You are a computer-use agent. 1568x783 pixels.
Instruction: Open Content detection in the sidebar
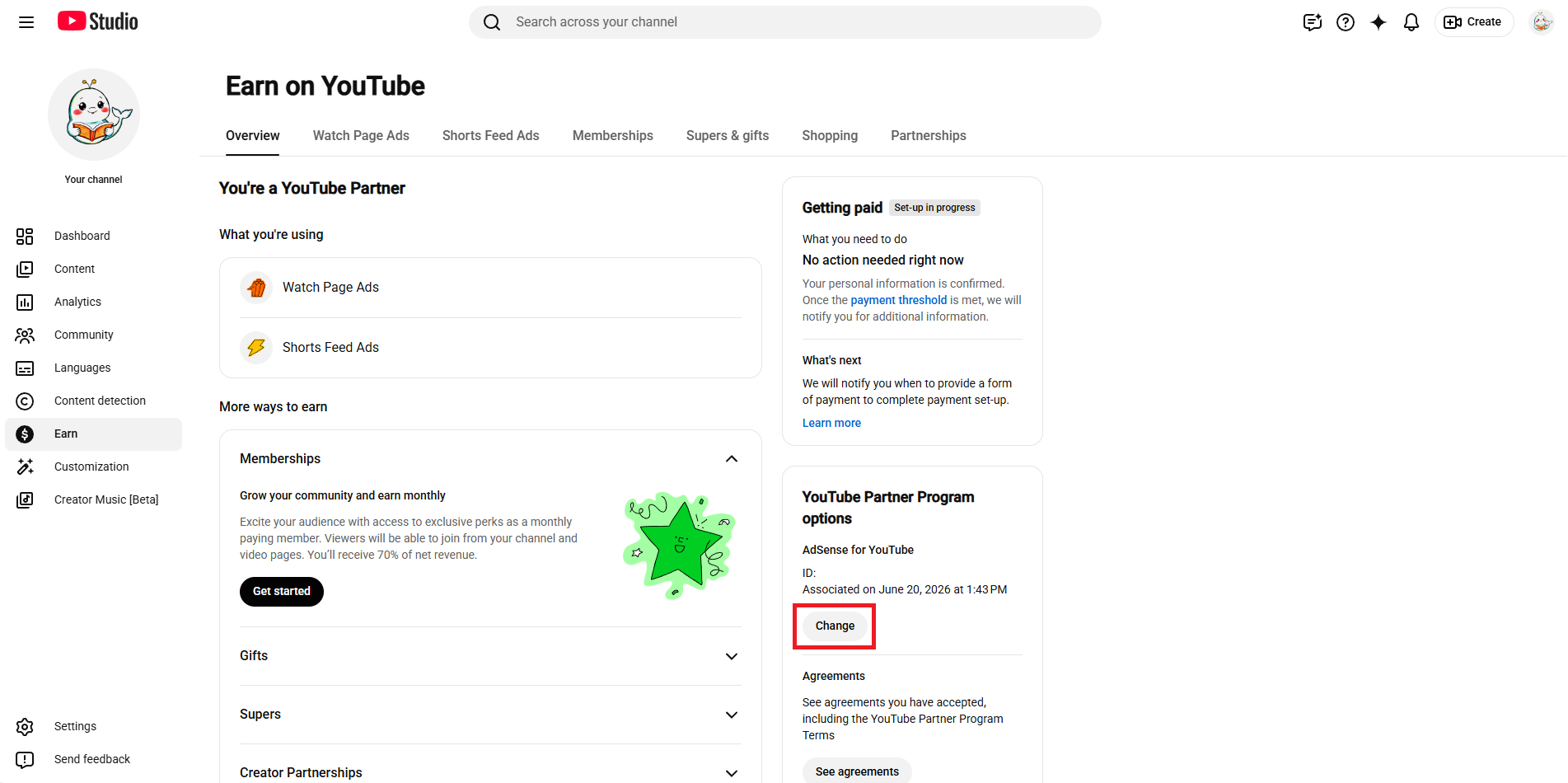(x=94, y=401)
